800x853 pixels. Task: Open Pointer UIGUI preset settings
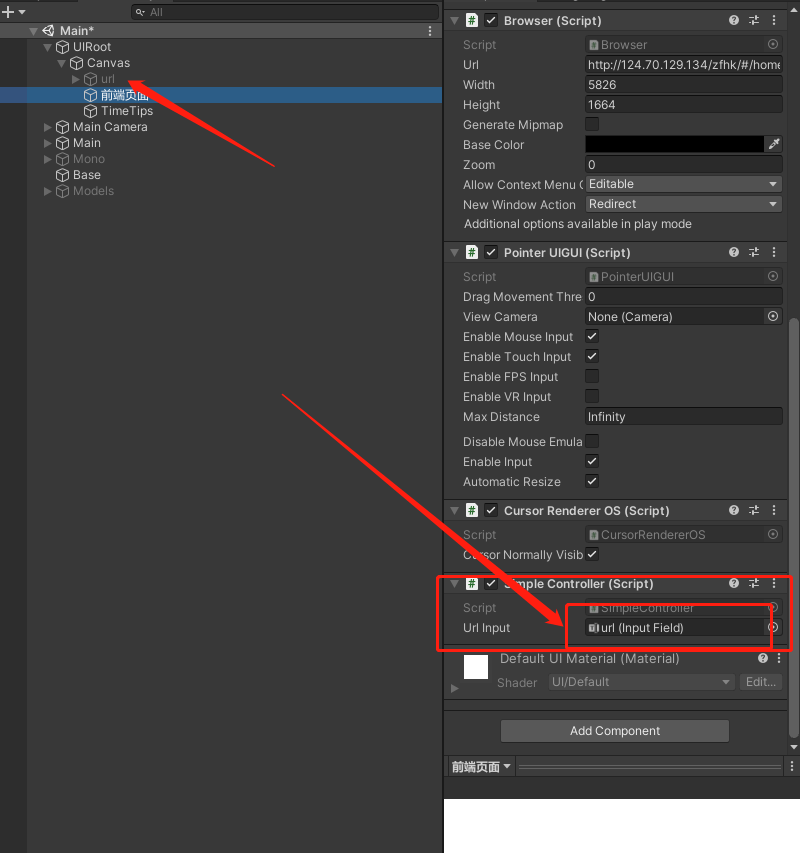pyautogui.click(x=754, y=252)
